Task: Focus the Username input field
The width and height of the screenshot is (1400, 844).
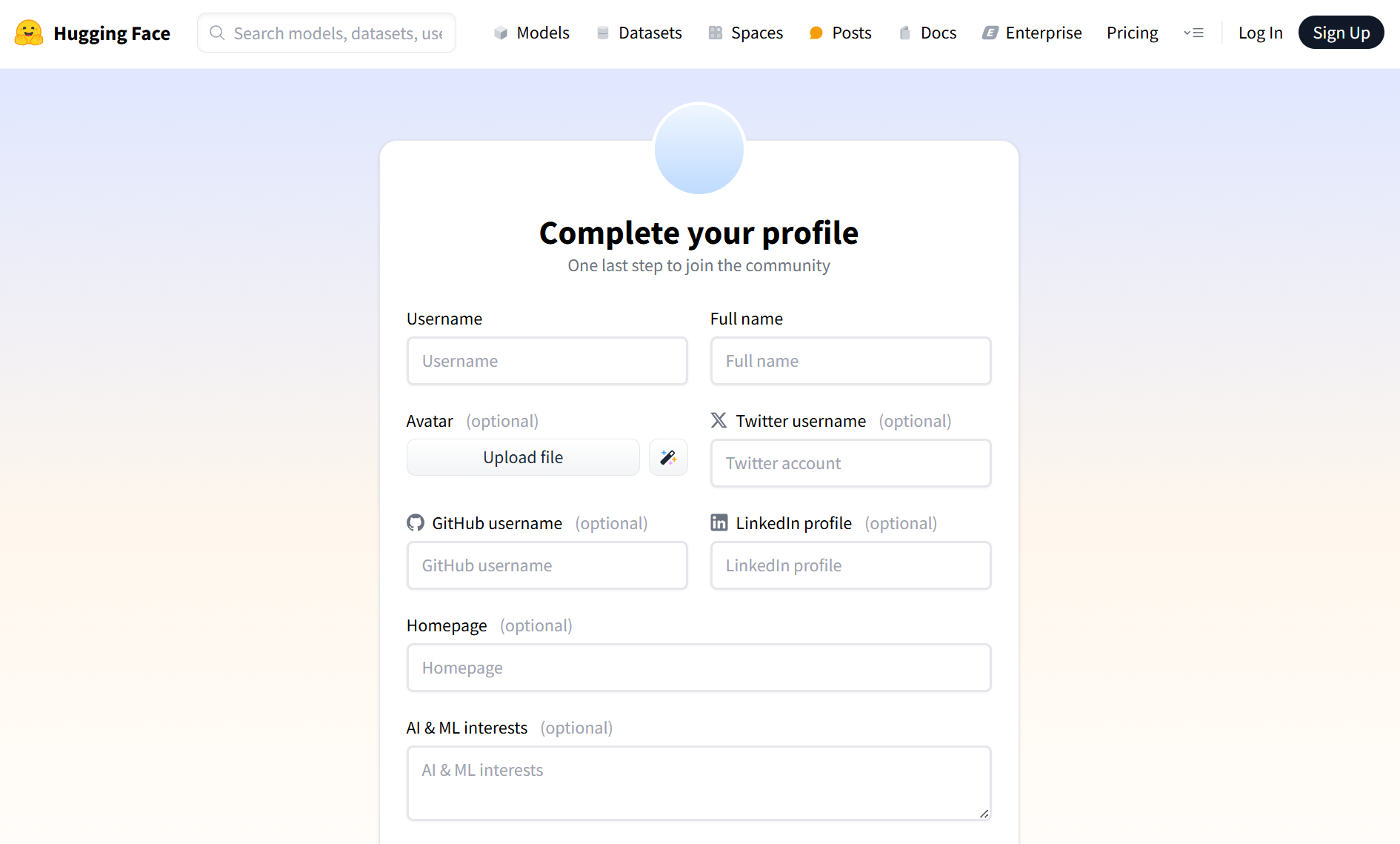Action: (x=547, y=361)
